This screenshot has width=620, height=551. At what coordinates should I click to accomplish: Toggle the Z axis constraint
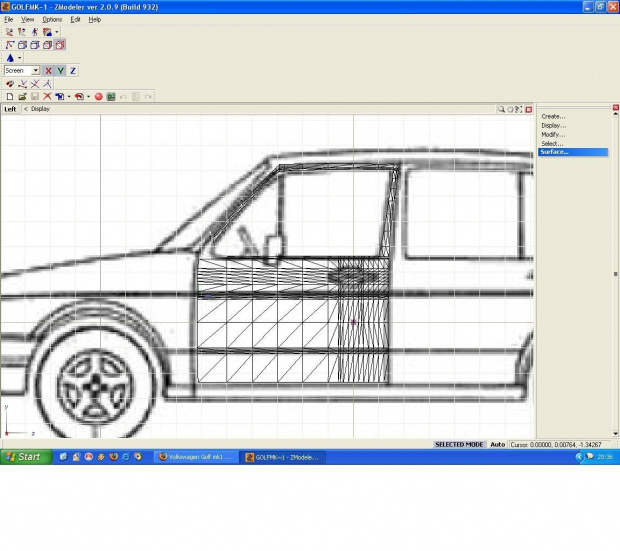pos(73,71)
